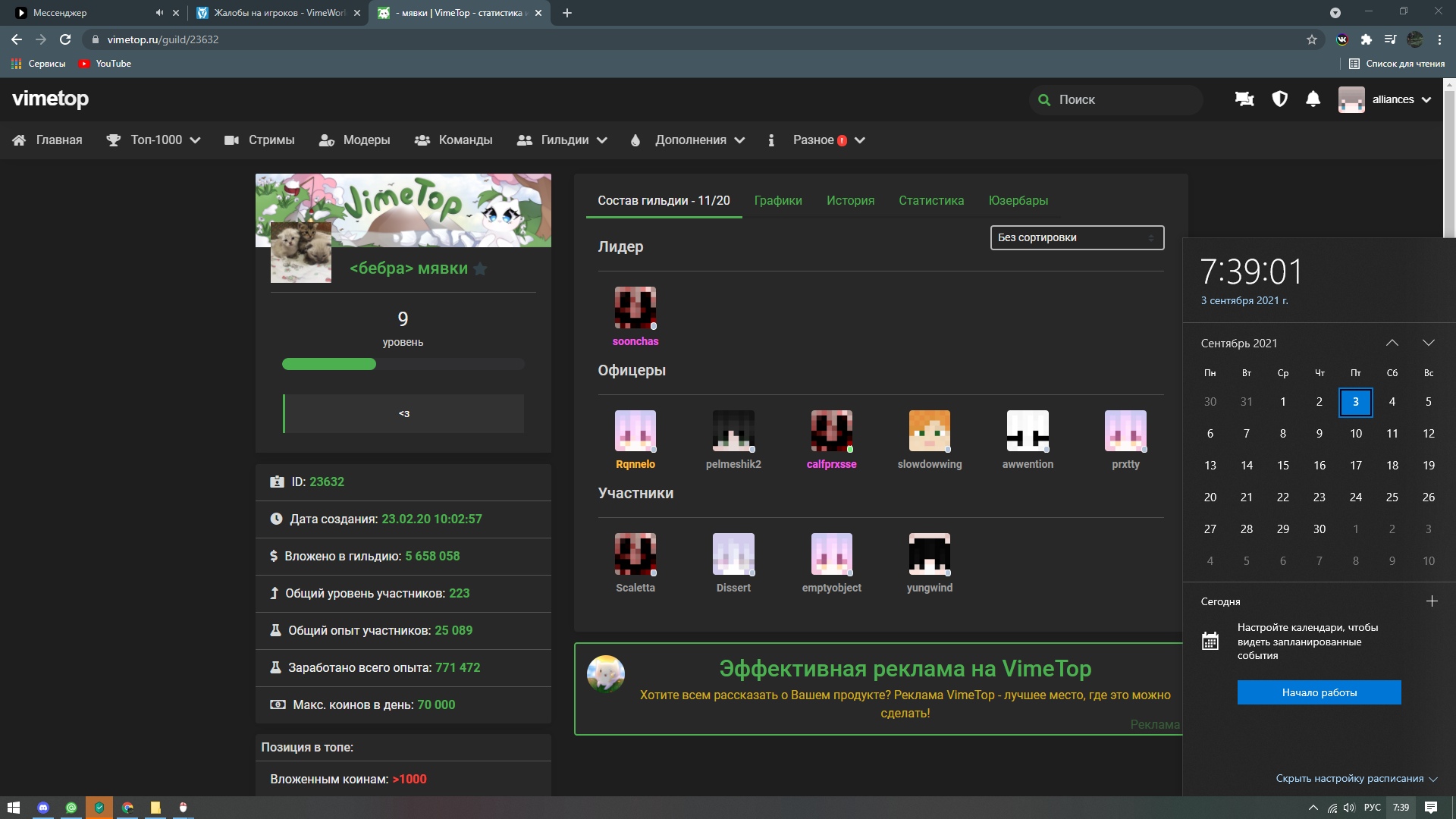1456x819 pixels.
Task: Open the chat messages icon
Action: pyautogui.click(x=1244, y=99)
